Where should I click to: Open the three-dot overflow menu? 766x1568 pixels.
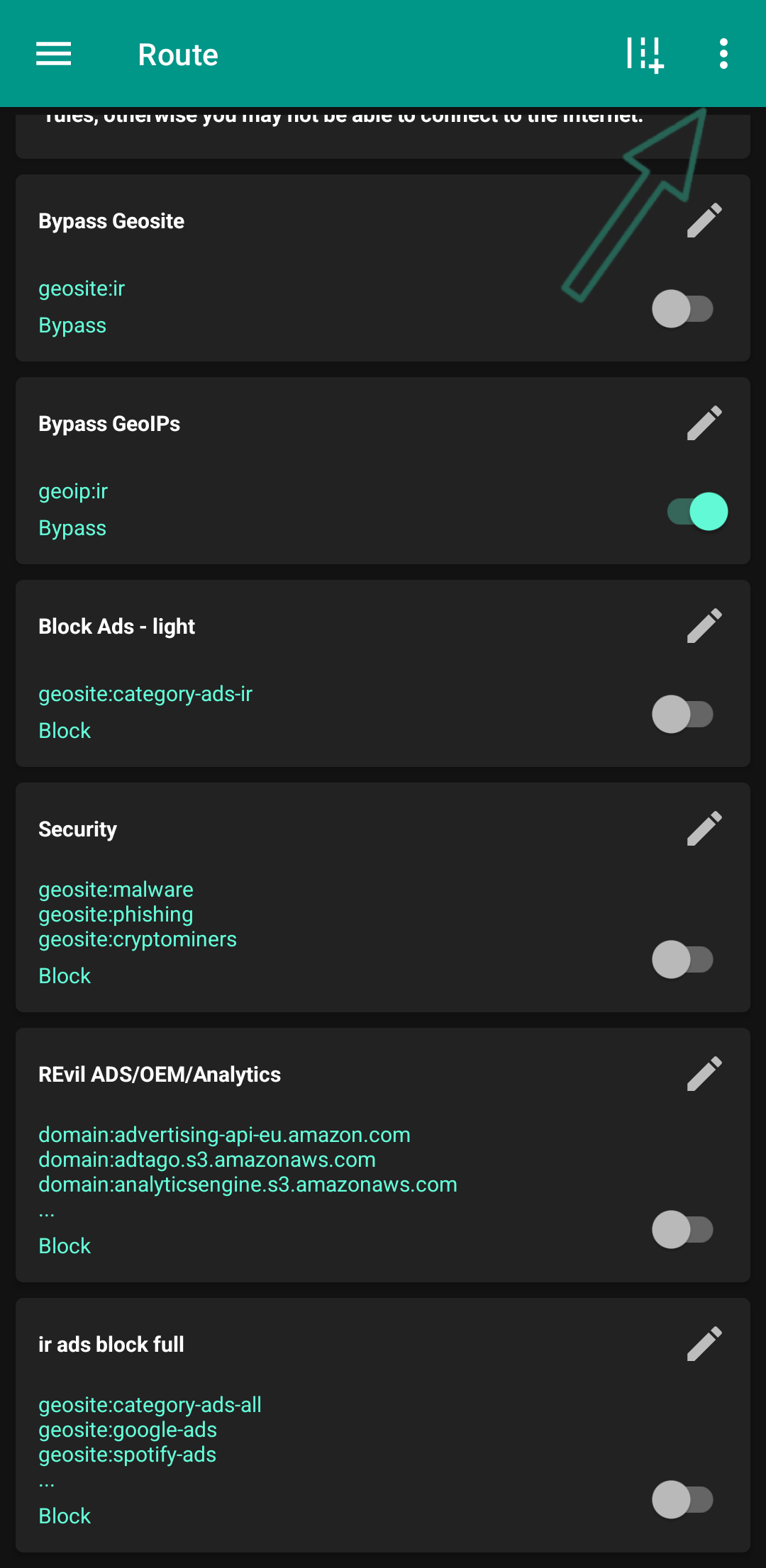(723, 54)
